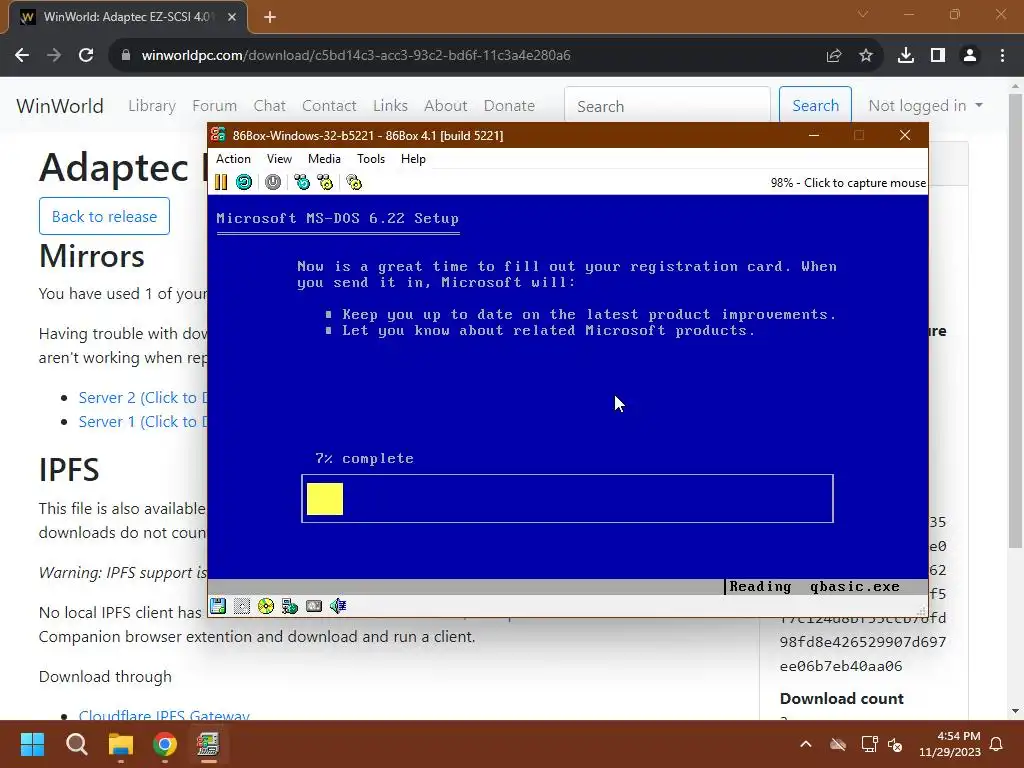Go forward in Chrome browser
This screenshot has height=768, width=1024.
pos(54,56)
